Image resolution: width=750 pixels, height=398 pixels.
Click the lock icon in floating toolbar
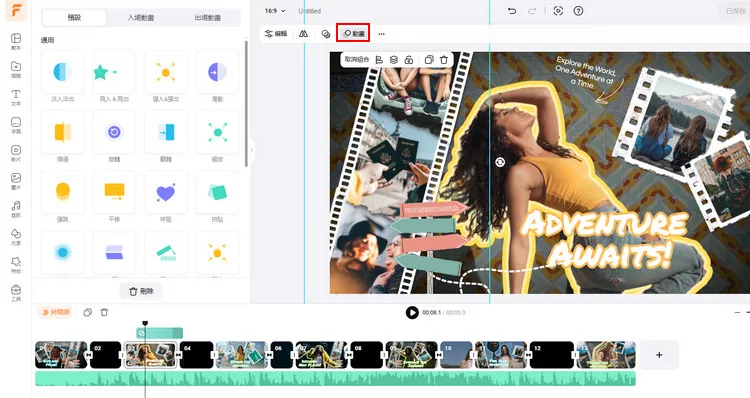click(408, 60)
